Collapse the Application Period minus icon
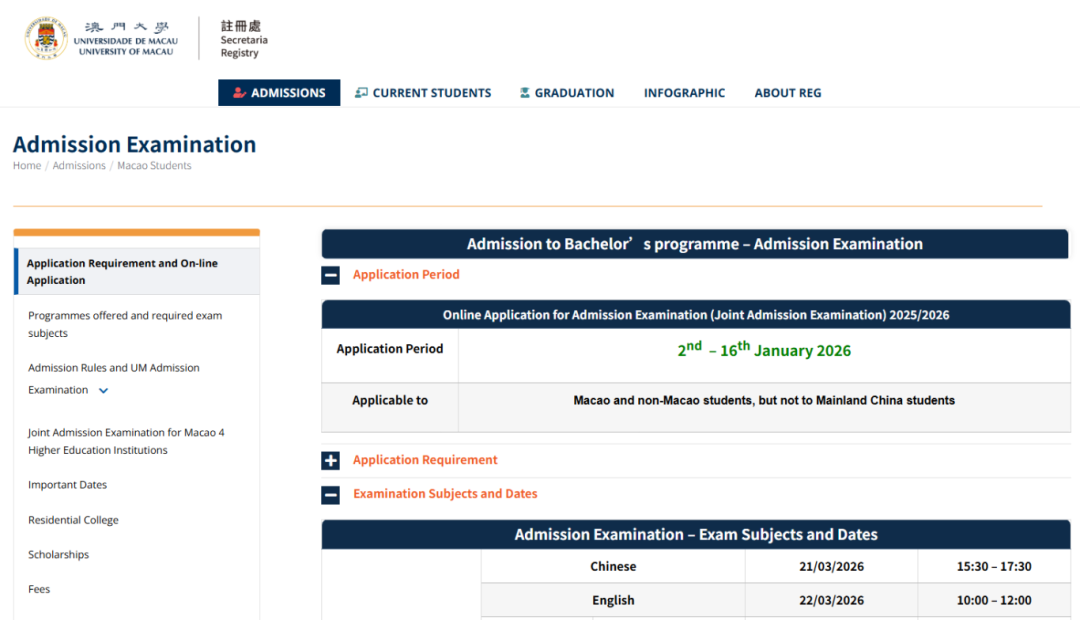 (331, 275)
